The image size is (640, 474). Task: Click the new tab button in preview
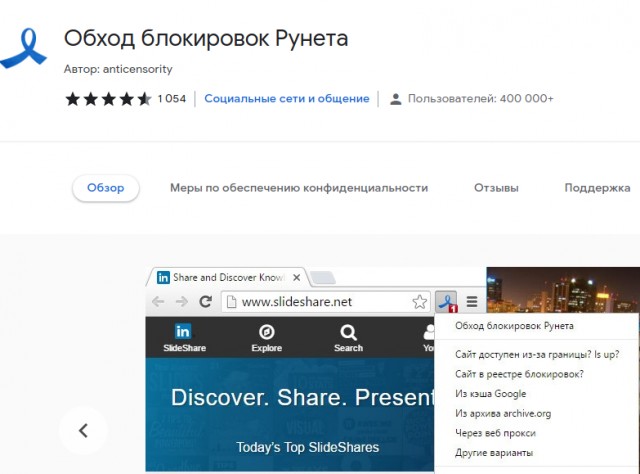323,278
